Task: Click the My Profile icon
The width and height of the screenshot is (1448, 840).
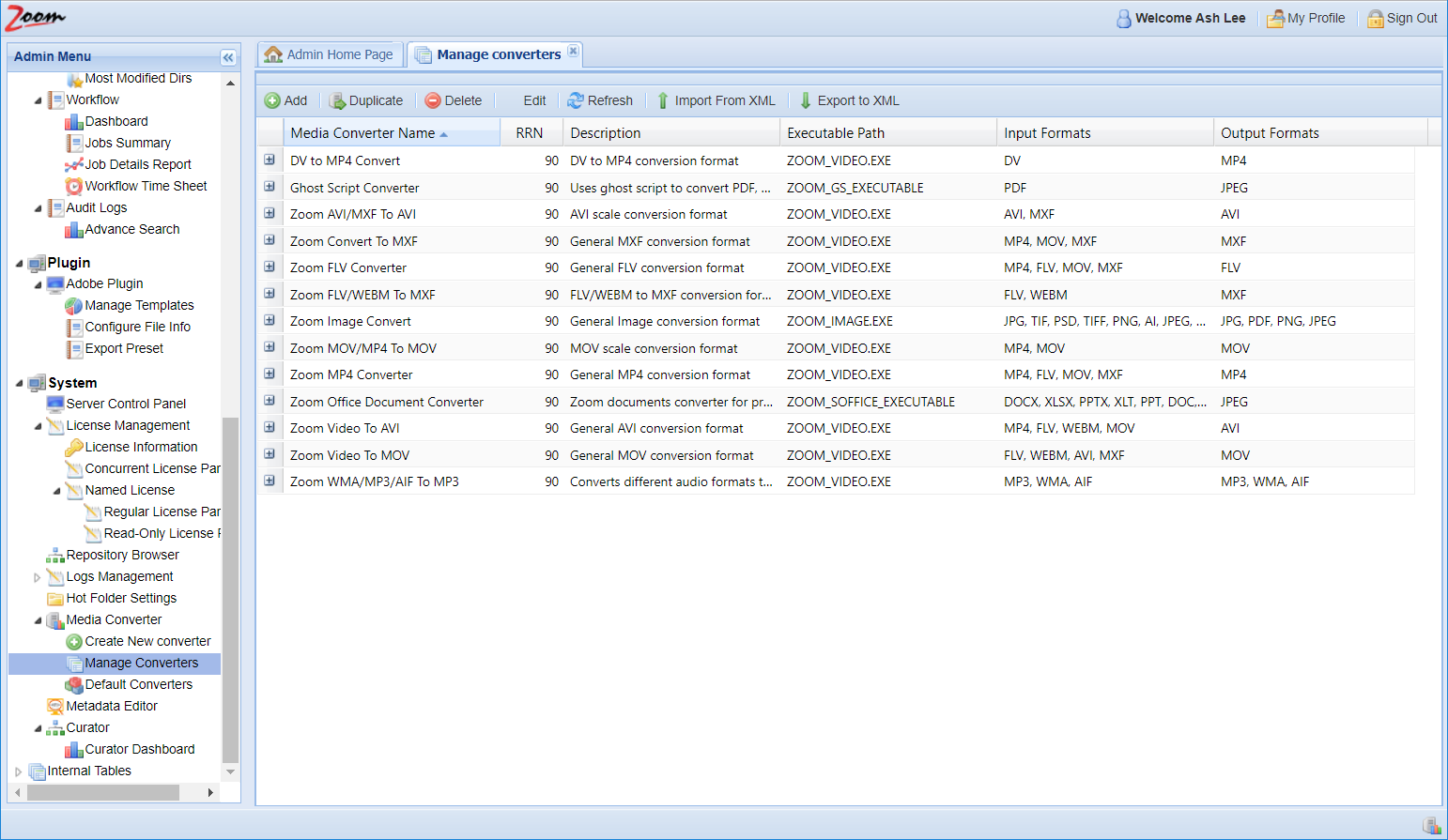Action: (x=1276, y=19)
